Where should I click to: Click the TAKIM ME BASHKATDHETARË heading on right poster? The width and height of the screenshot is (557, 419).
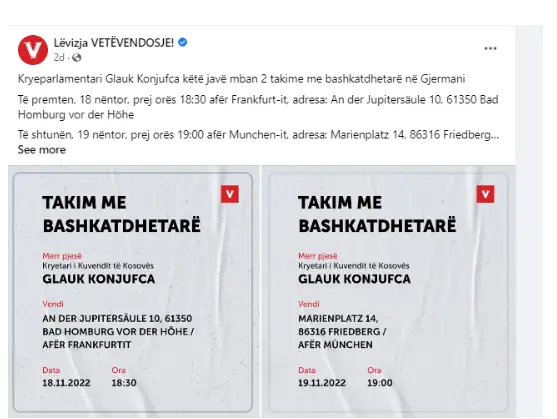click(x=377, y=214)
